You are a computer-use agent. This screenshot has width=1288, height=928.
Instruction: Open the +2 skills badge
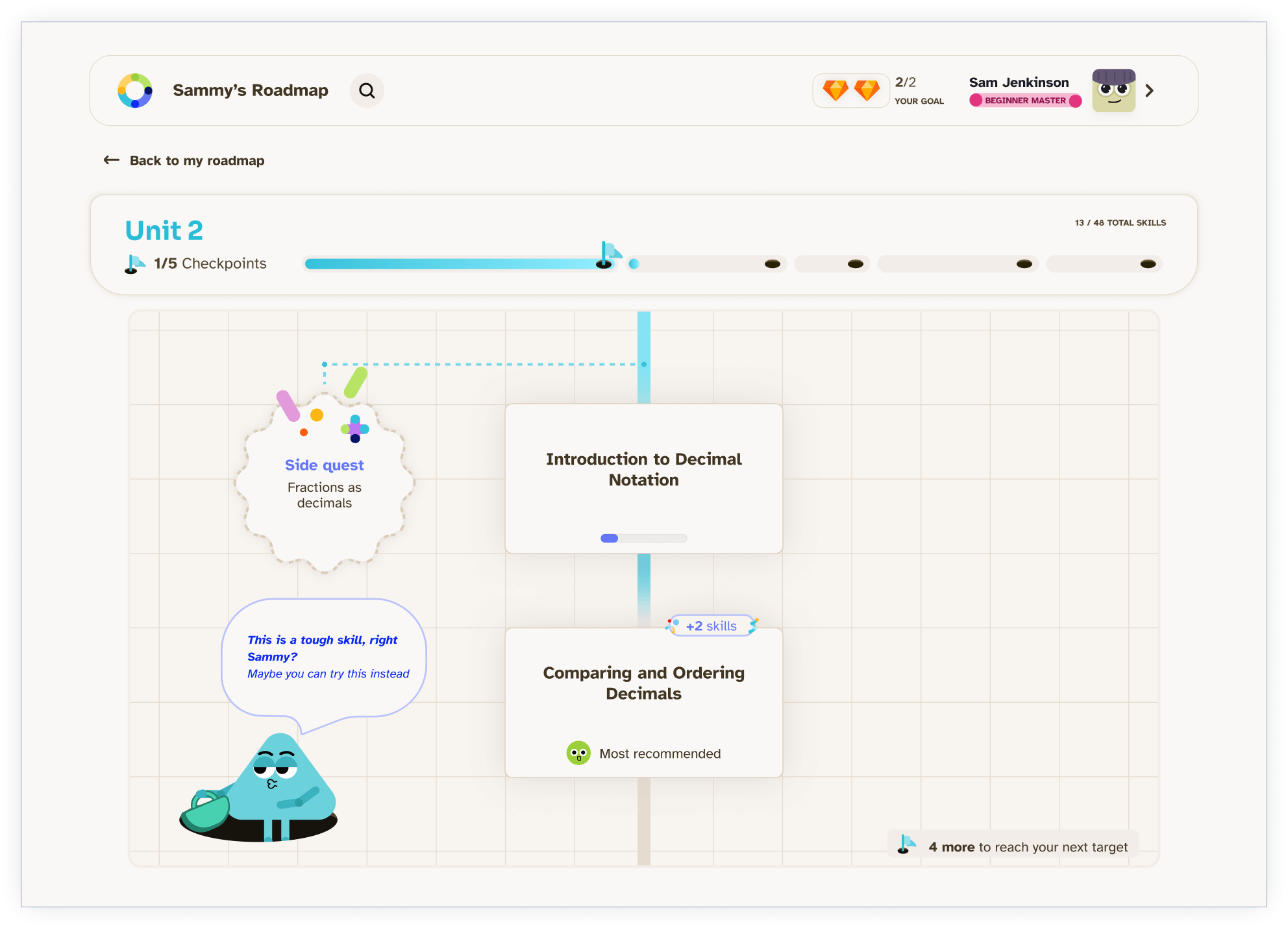click(712, 626)
